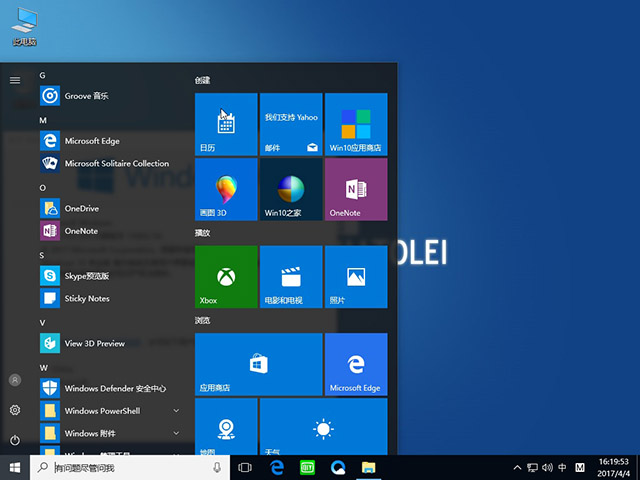Launch Microsoft Solitaire Collection
The height and width of the screenshot is (480, 640).
[116, 164]
